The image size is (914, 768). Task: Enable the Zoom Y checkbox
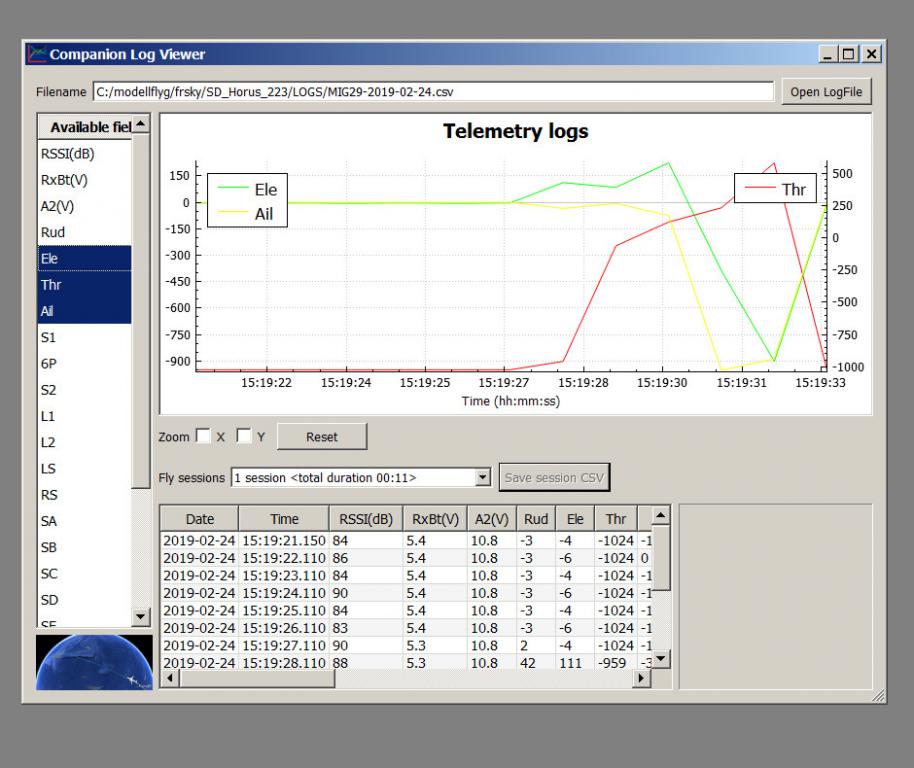tap(244, 437)
